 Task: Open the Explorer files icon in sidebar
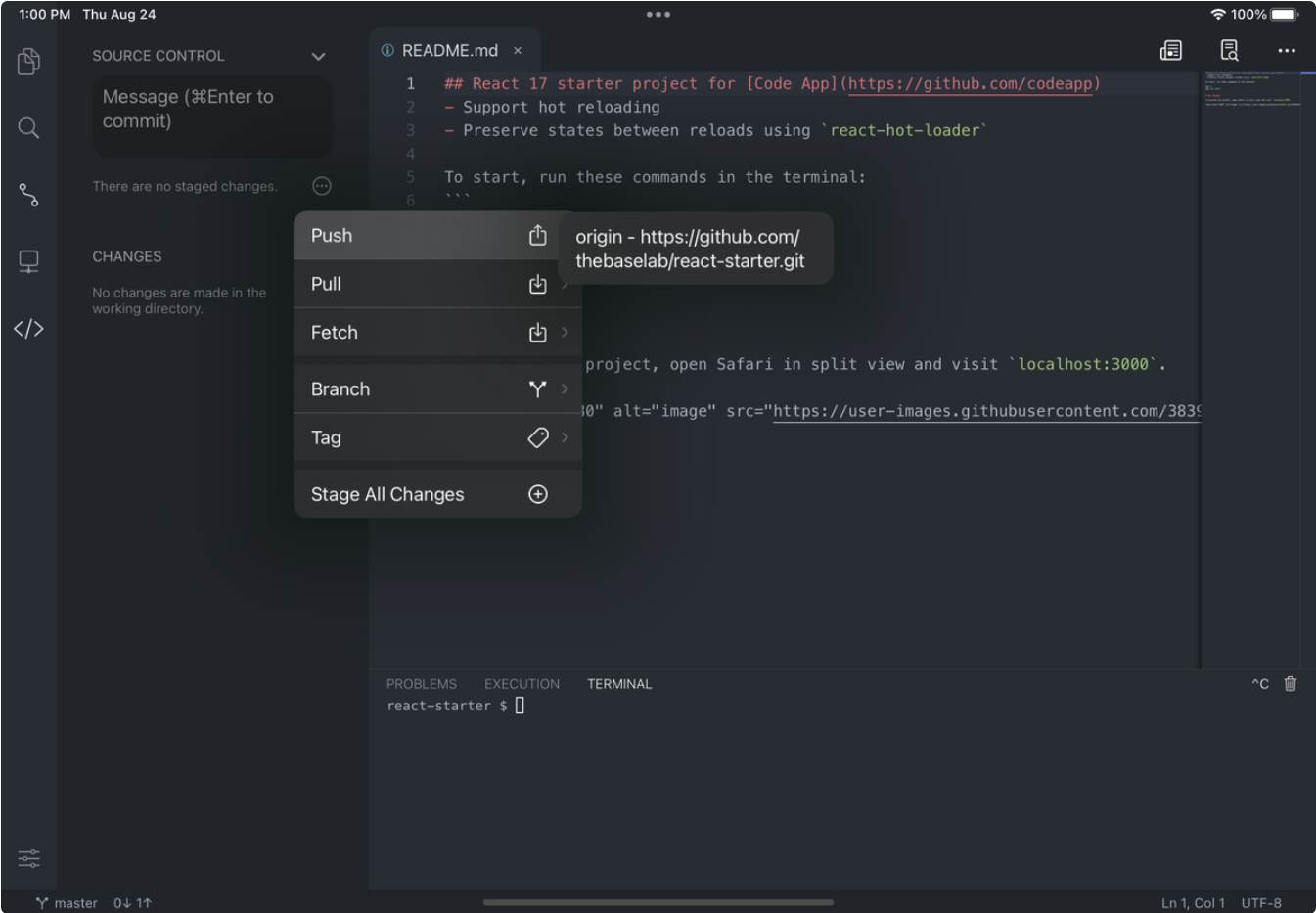click(x=28, y=62)
